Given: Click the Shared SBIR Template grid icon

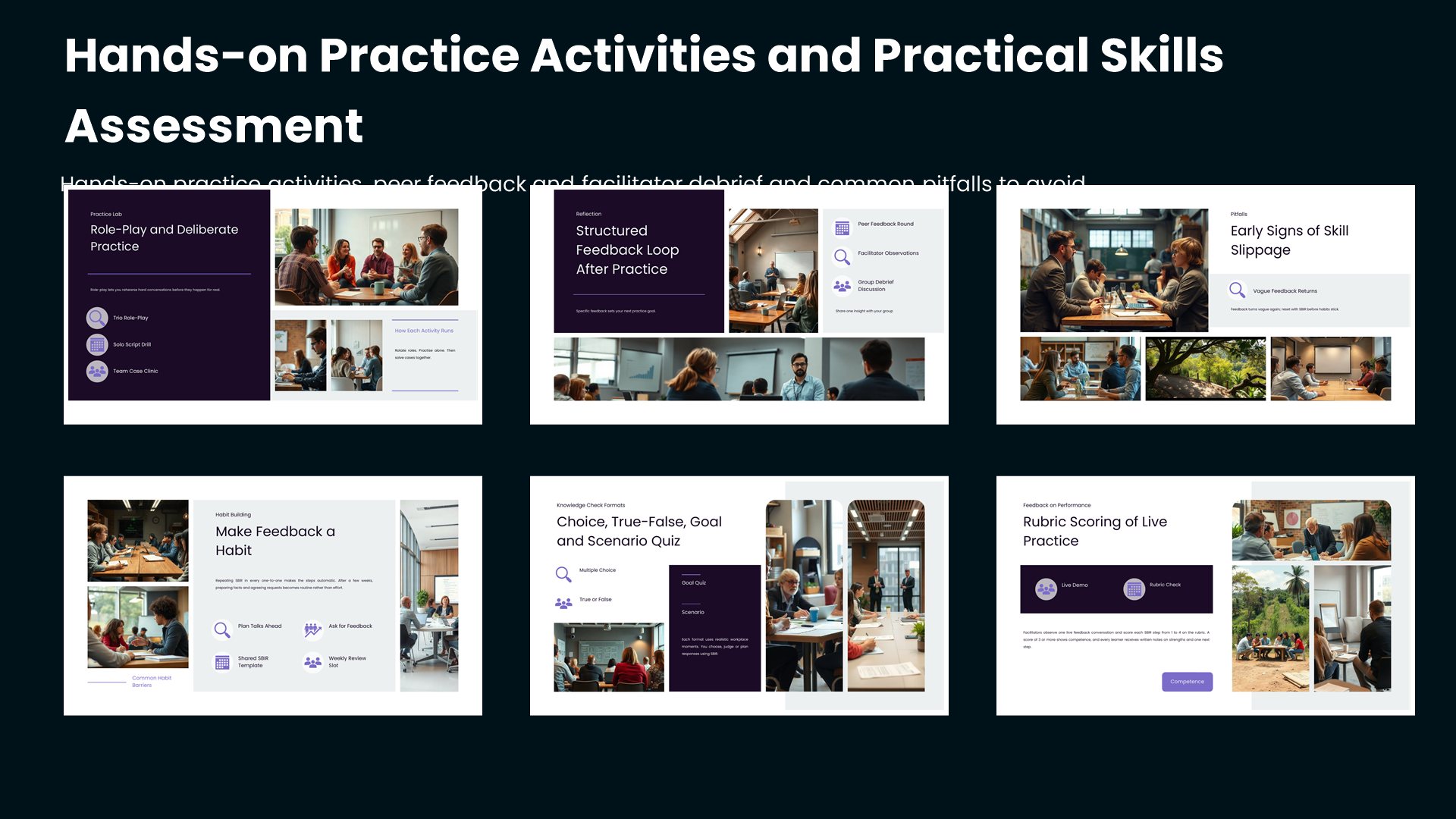Looking at the screenshot, I should point(221,662).
